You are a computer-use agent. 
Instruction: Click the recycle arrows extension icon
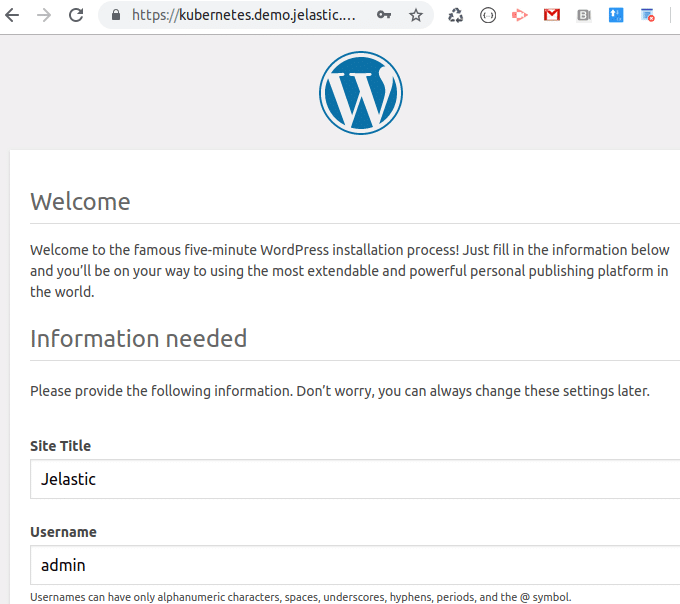(x=455, y=16)
